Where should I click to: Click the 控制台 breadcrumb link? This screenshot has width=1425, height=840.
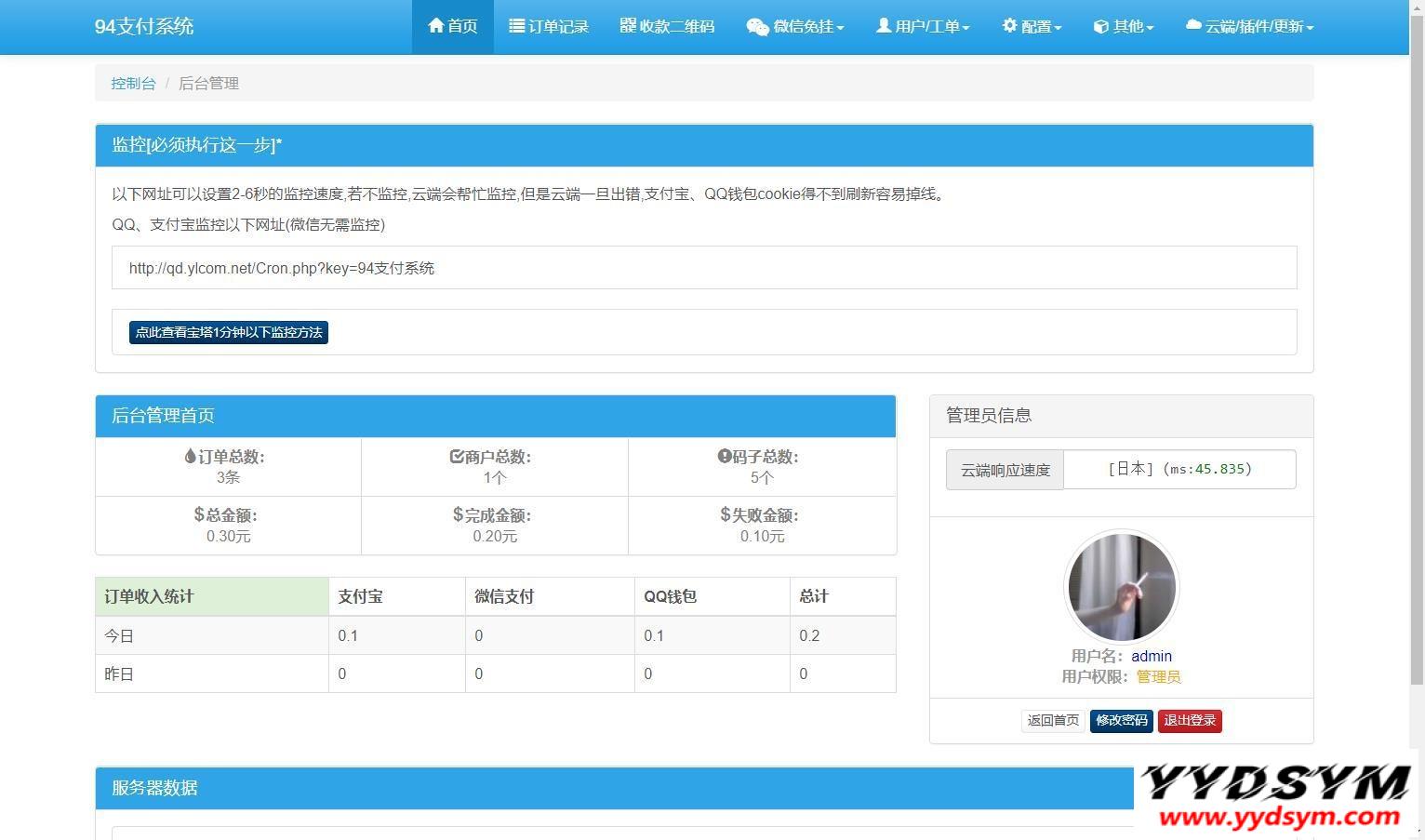[133, 83]
